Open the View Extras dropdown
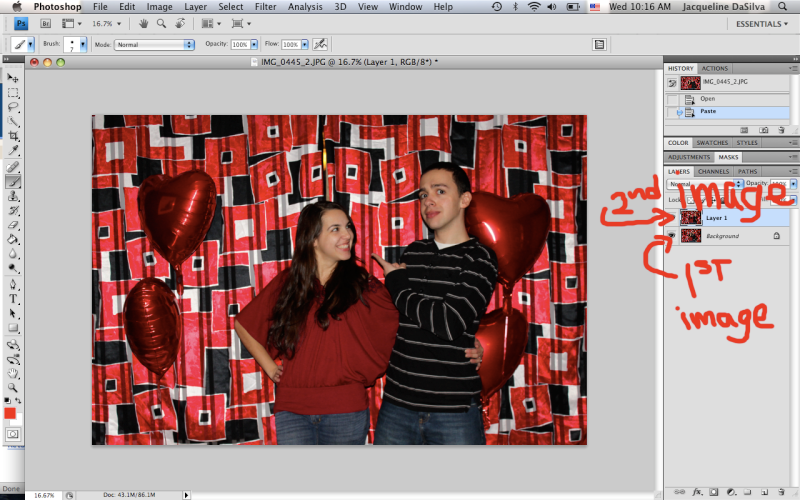This screenshot has width=800, height=500. pos(71,23)
